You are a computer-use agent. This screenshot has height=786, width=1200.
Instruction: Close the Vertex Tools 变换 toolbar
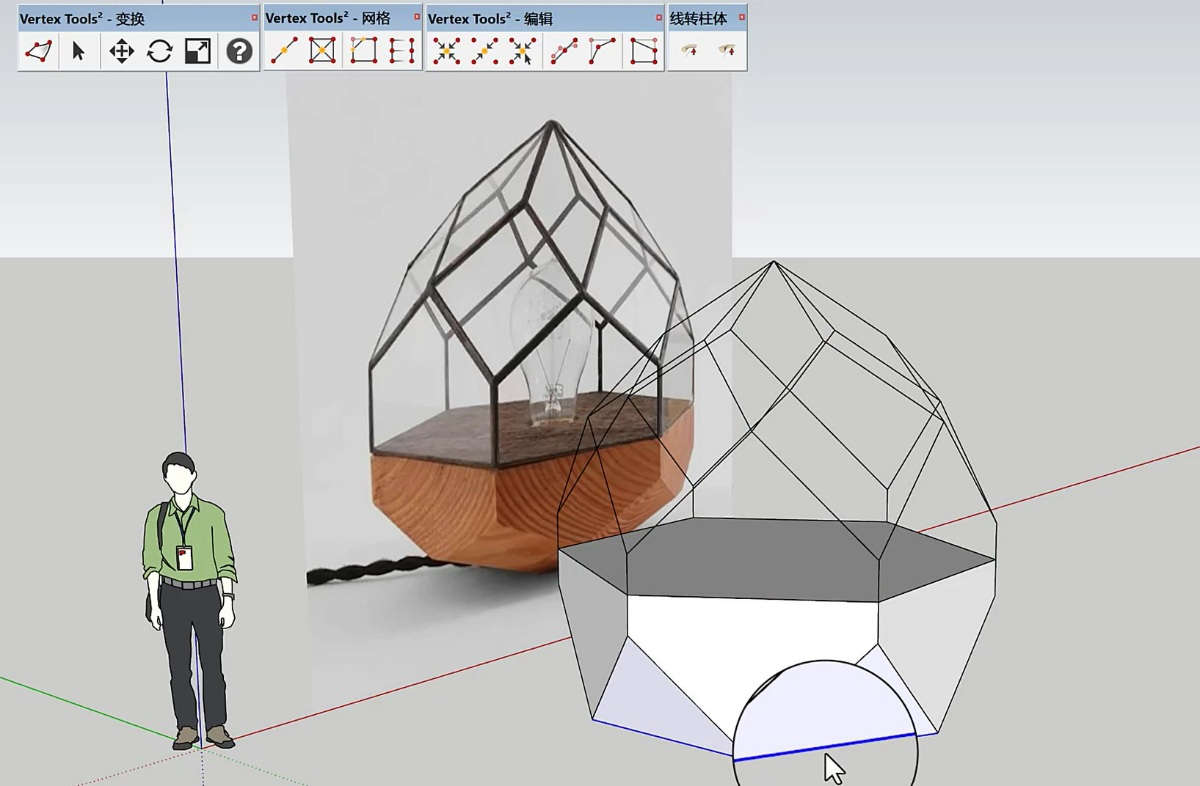click(x=254, y=18)
